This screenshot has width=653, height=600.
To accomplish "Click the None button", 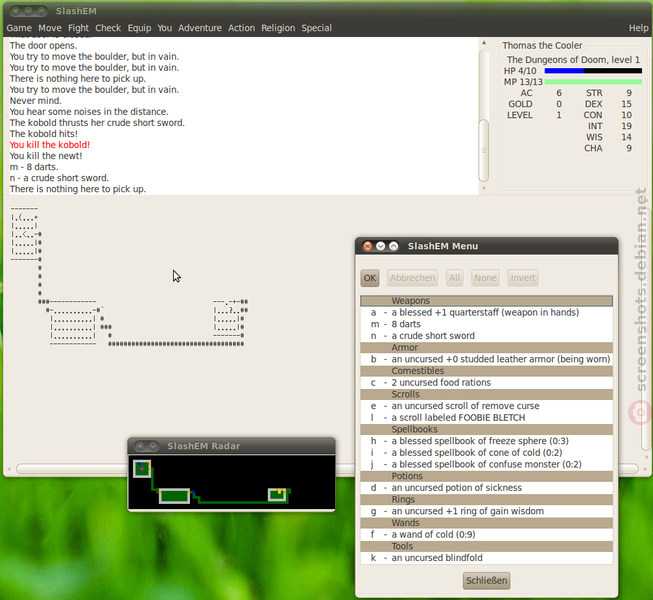I will 485,278.
